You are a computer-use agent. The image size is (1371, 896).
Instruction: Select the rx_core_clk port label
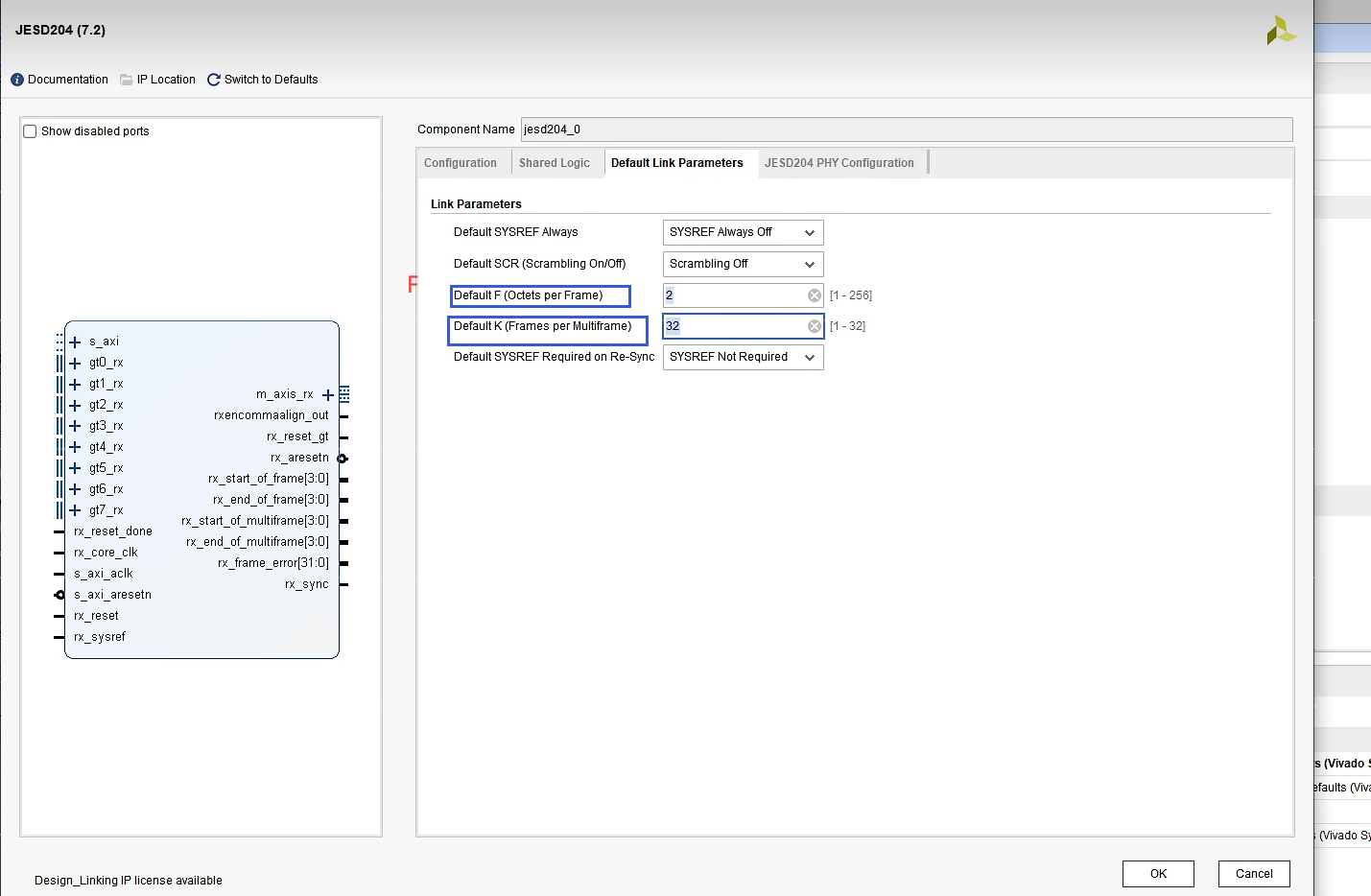point(106,553)
